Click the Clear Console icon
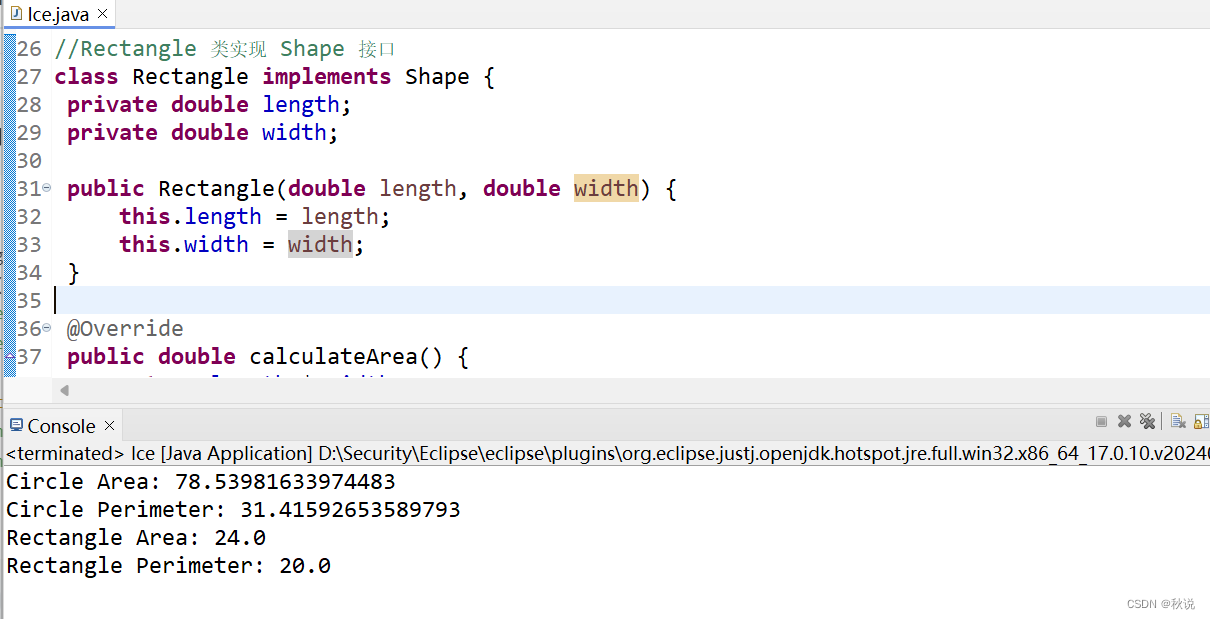This screenshot has height=619, width=1210. [1178, 422]
